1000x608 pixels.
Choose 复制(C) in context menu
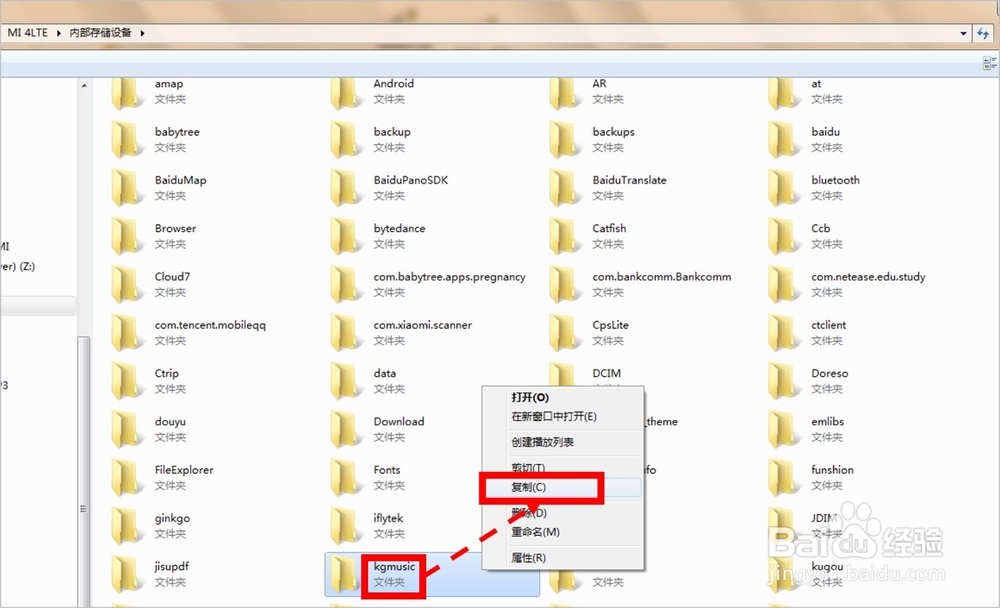[562, 487]
